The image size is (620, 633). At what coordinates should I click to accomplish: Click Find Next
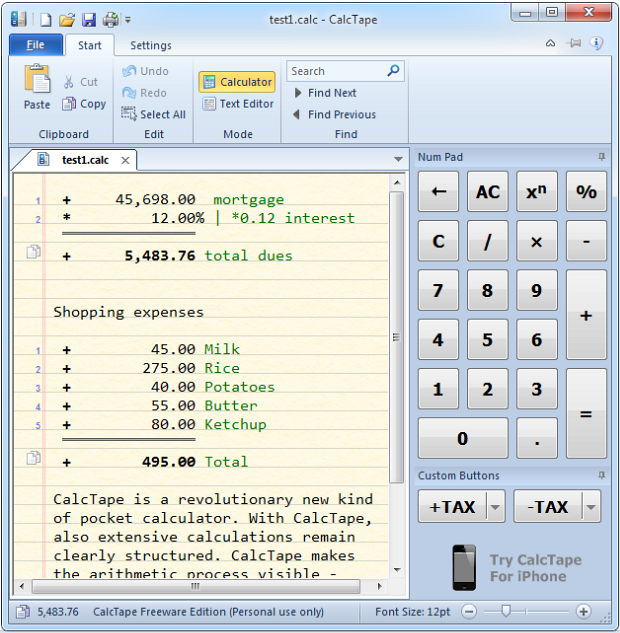325,93
